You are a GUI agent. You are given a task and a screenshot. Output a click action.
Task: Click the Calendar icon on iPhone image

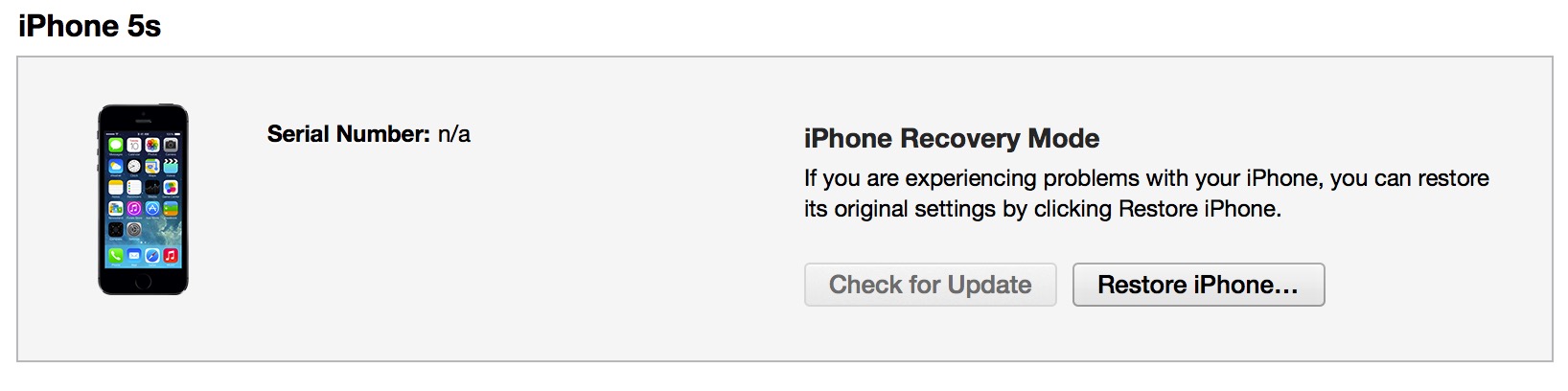134,146
